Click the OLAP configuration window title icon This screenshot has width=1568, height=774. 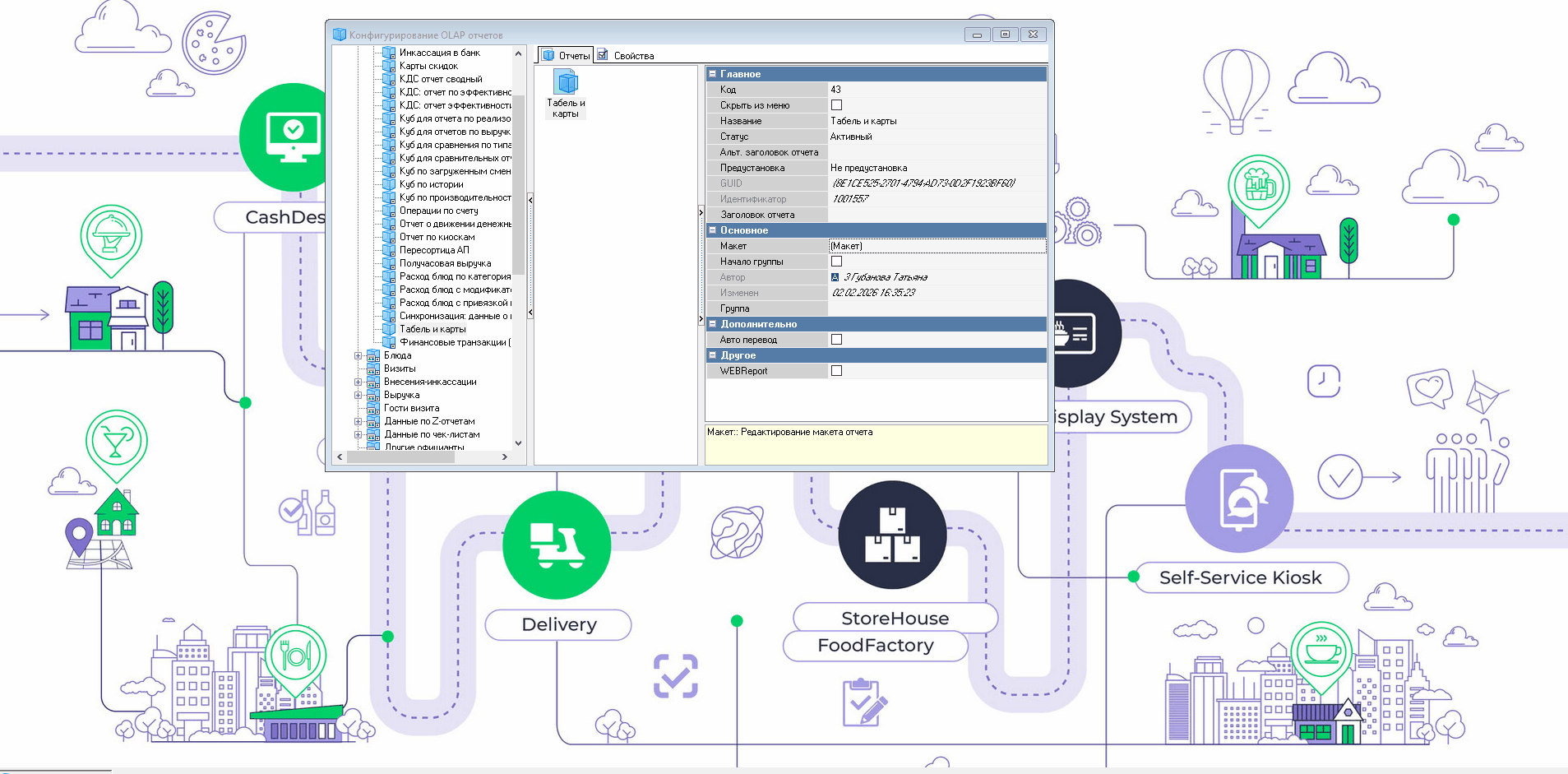coord(340,35)
